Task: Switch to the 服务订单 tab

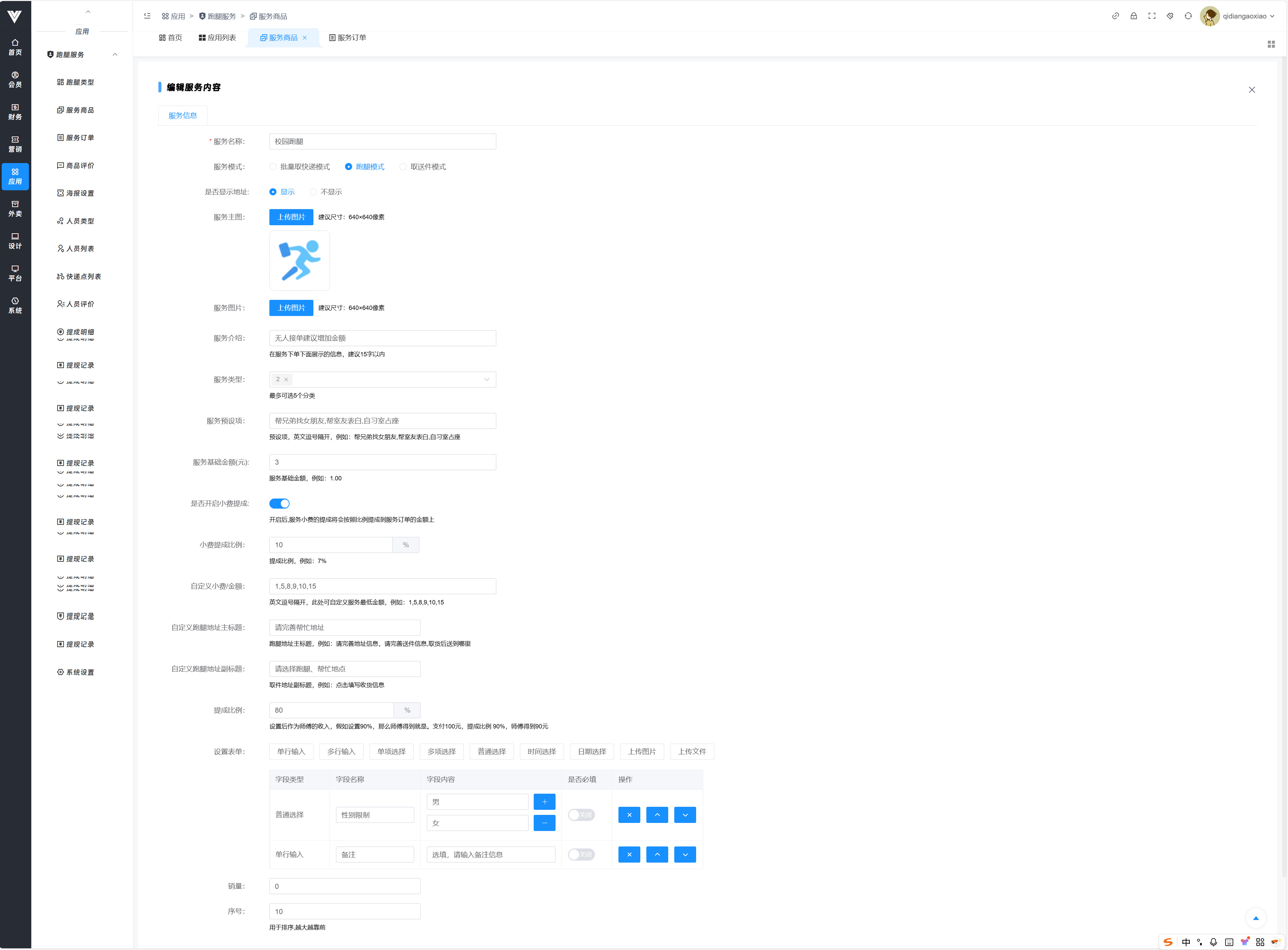Action: pos(347,38)
